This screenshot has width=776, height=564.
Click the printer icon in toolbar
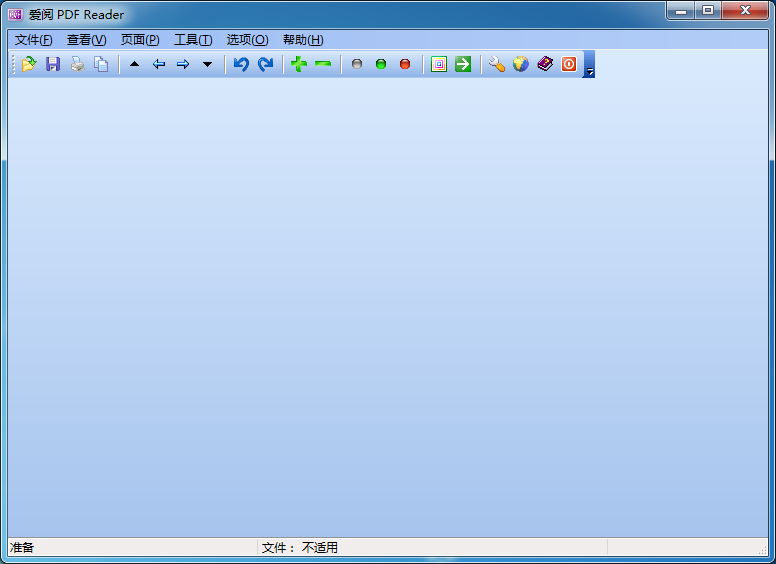(77, 64)
